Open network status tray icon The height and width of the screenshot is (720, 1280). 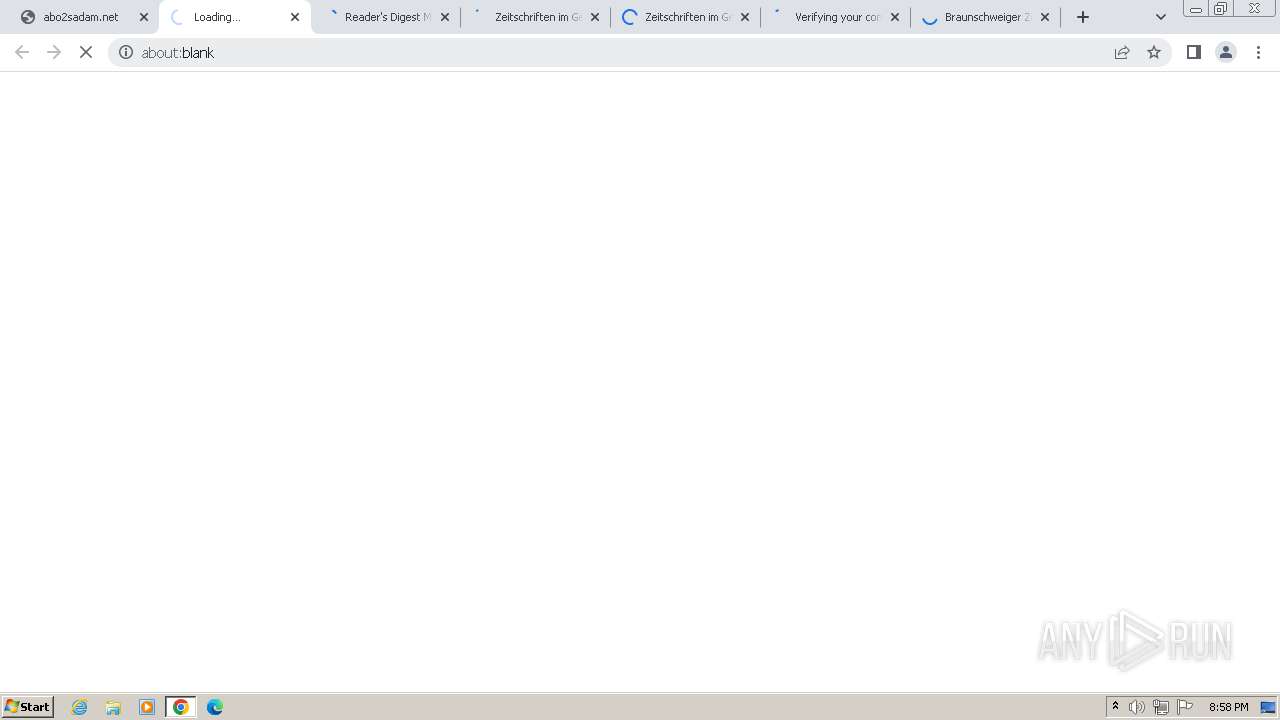(x=1161, y=707)
